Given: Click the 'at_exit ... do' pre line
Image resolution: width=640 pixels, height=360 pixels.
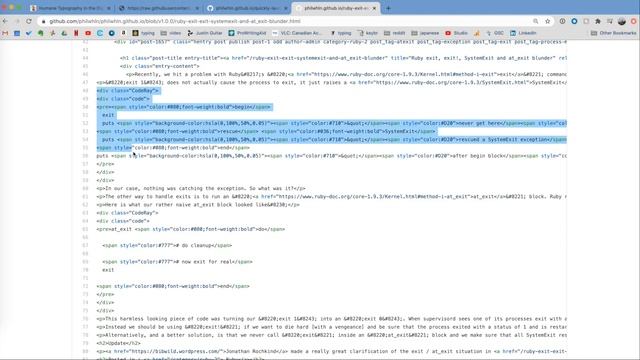Looking at the screenshot, I should (191, 229).
